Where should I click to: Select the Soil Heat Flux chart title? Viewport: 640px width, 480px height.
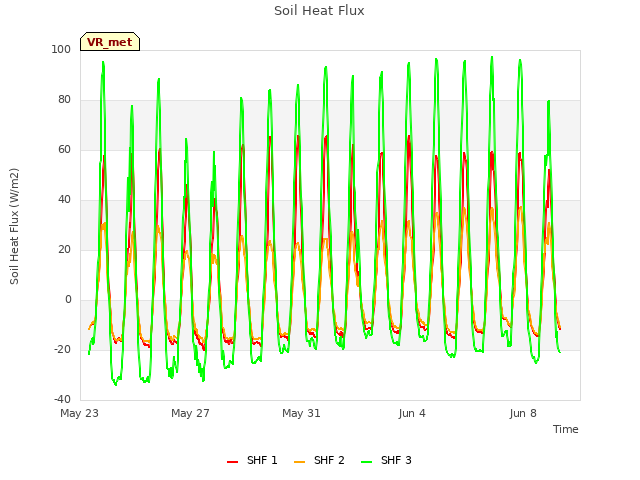coord(319,11)
